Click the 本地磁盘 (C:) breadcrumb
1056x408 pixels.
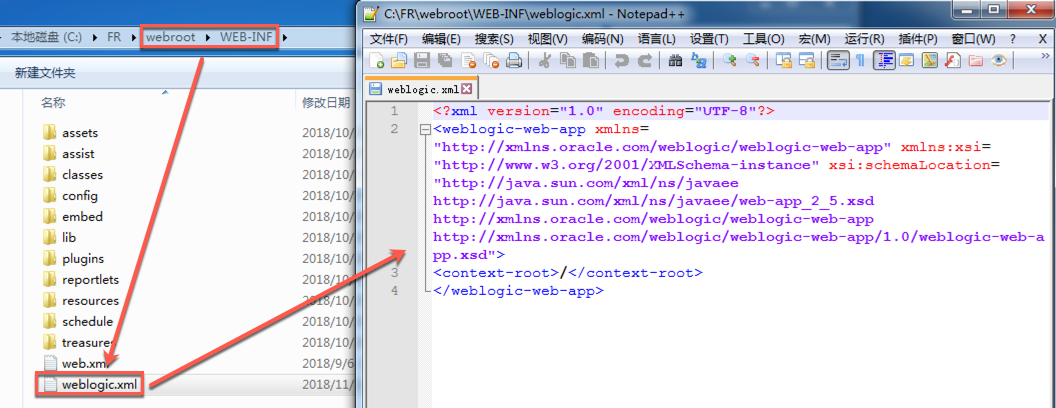pos(46,37)
